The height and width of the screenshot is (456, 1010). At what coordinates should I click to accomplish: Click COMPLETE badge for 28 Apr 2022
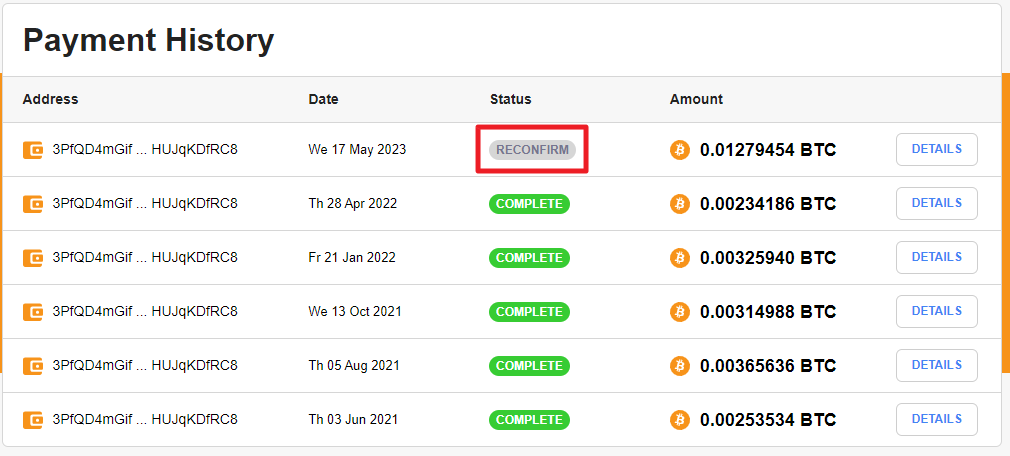(x=529, y=204)
